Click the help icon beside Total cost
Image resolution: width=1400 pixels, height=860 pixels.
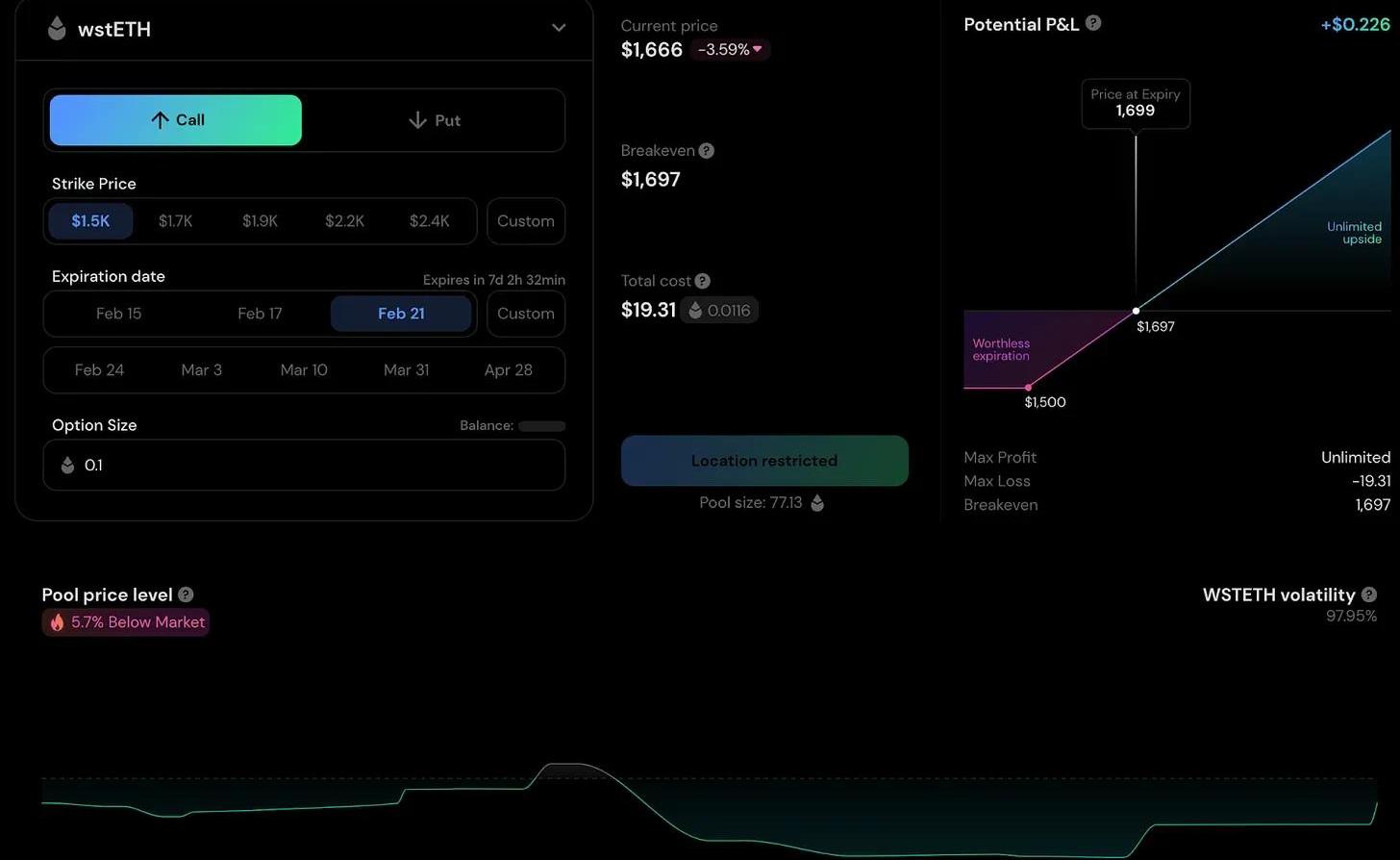[703, 281]
